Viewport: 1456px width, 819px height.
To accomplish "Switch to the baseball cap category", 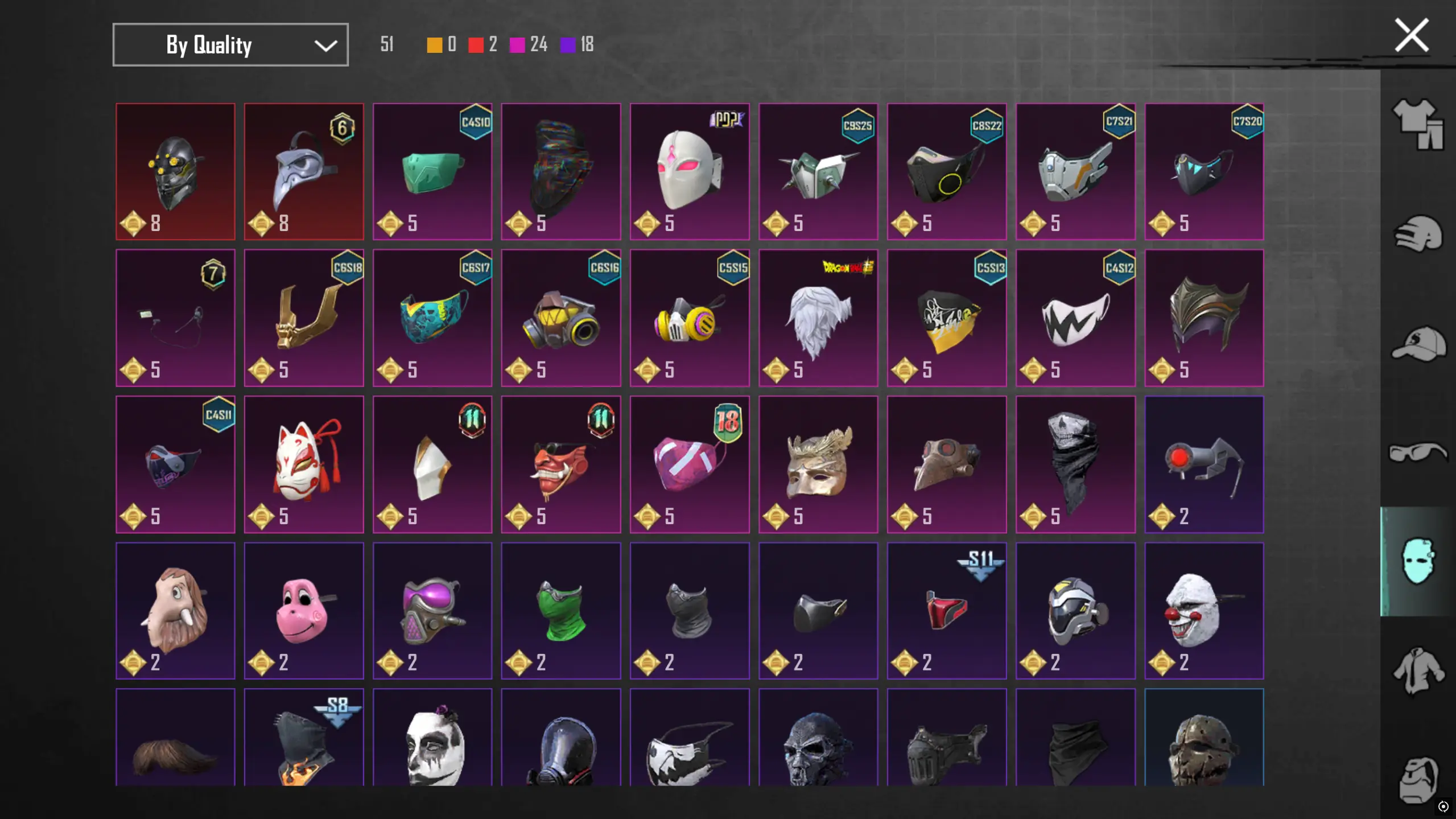I will (x=1418, y=343).
